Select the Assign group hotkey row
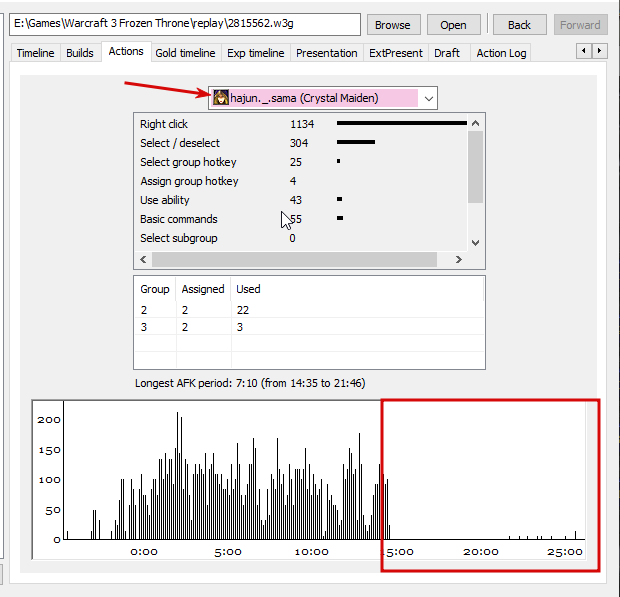 (301, 181)
